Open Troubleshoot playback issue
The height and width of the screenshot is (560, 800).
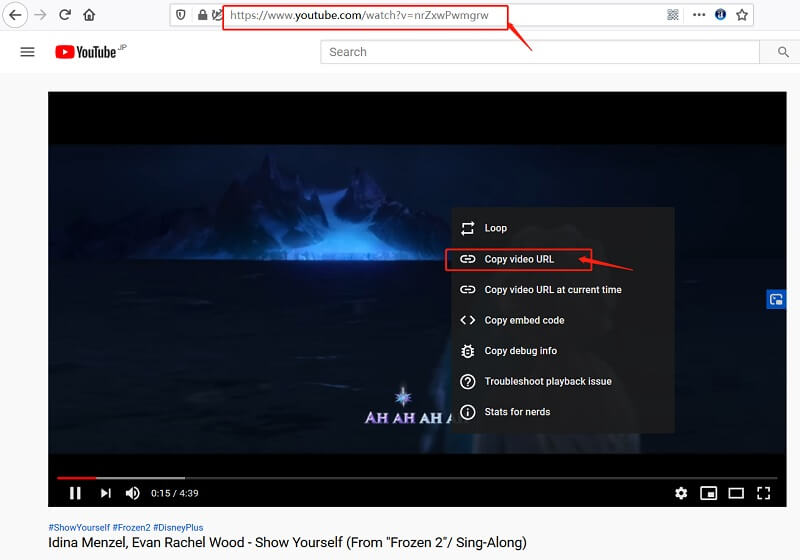coord(563,381)
